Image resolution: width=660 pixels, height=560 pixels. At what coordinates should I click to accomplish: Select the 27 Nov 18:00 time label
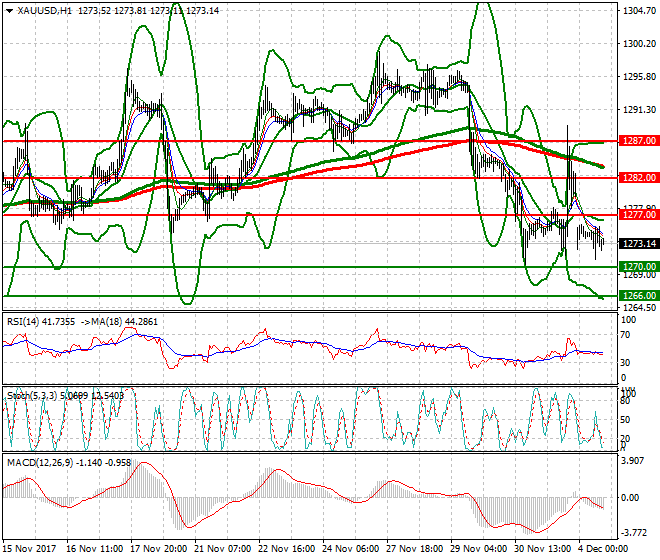(x=415, y=549)
